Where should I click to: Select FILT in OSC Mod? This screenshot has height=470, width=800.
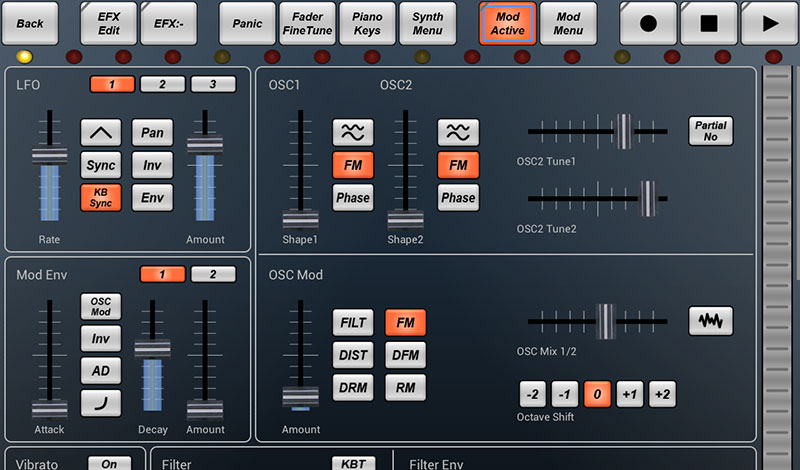353,323
